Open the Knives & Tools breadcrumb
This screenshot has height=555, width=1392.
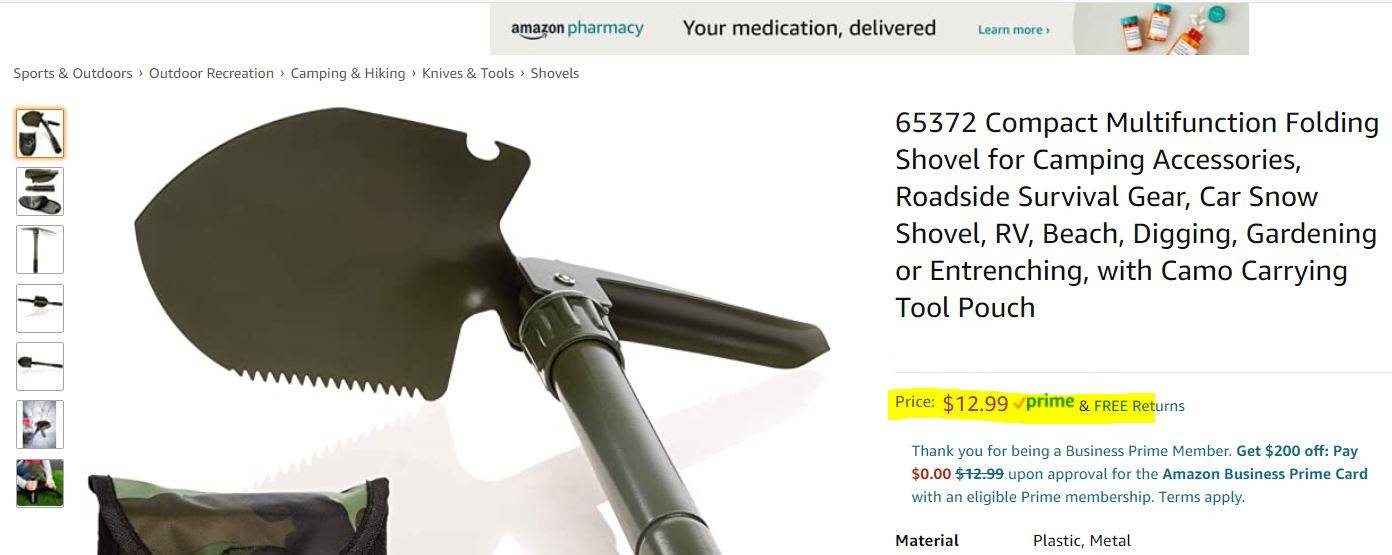click(x=468, y=73)
